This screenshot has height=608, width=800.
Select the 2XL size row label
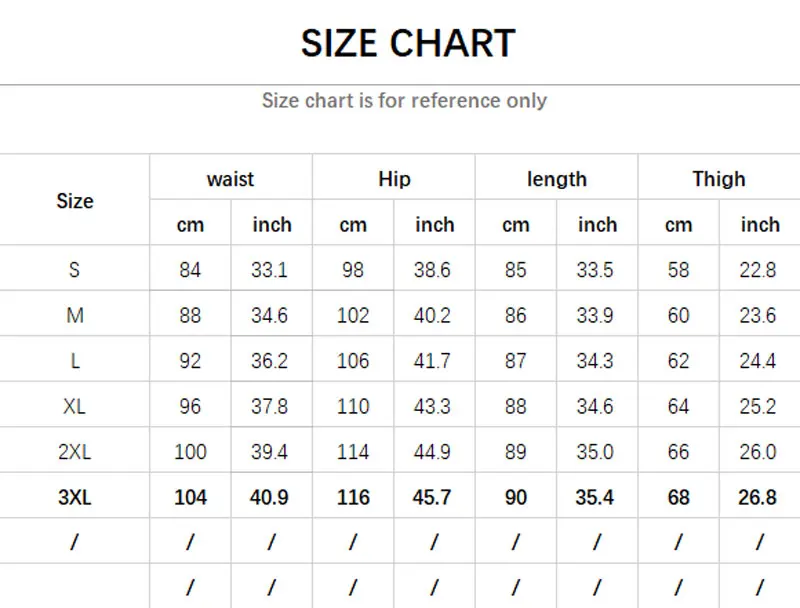click(75, 452)
